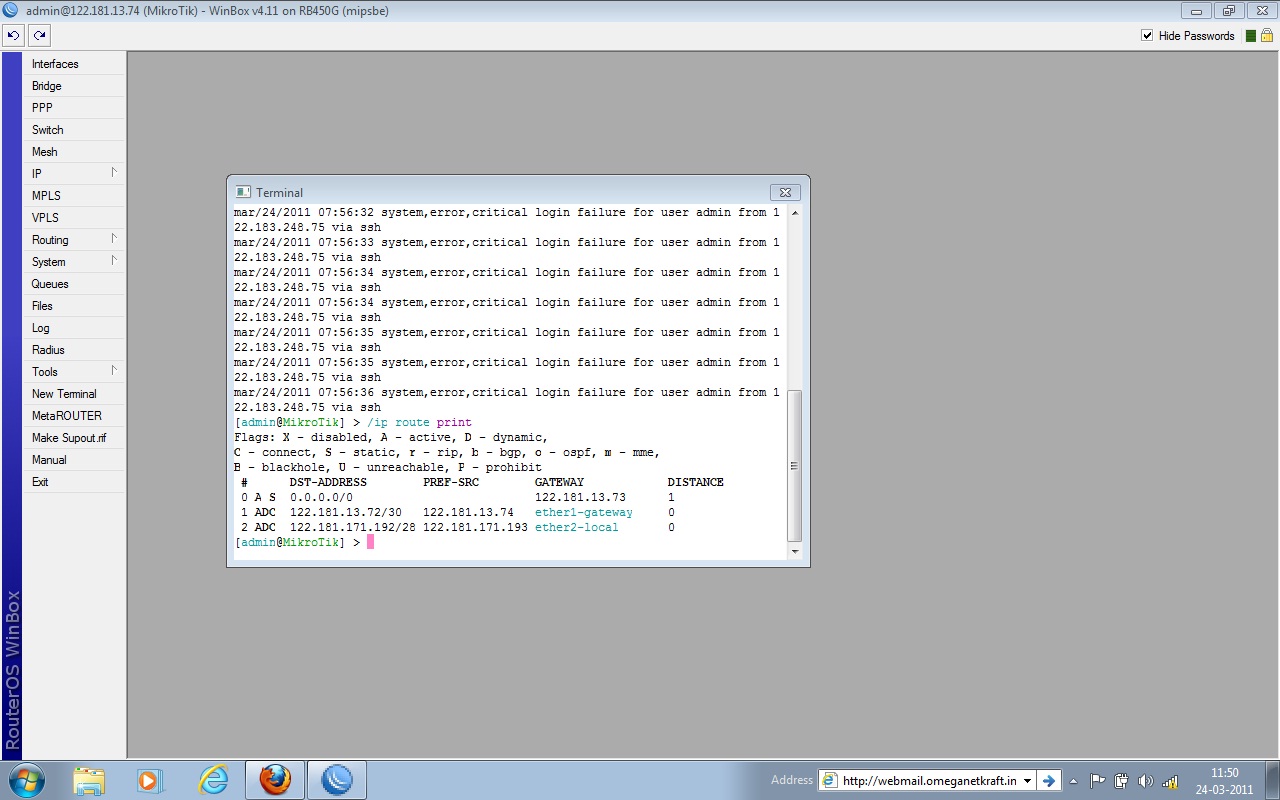
Task: Click the Terminal scrollbar up arrow
Action: click(795, 212)
